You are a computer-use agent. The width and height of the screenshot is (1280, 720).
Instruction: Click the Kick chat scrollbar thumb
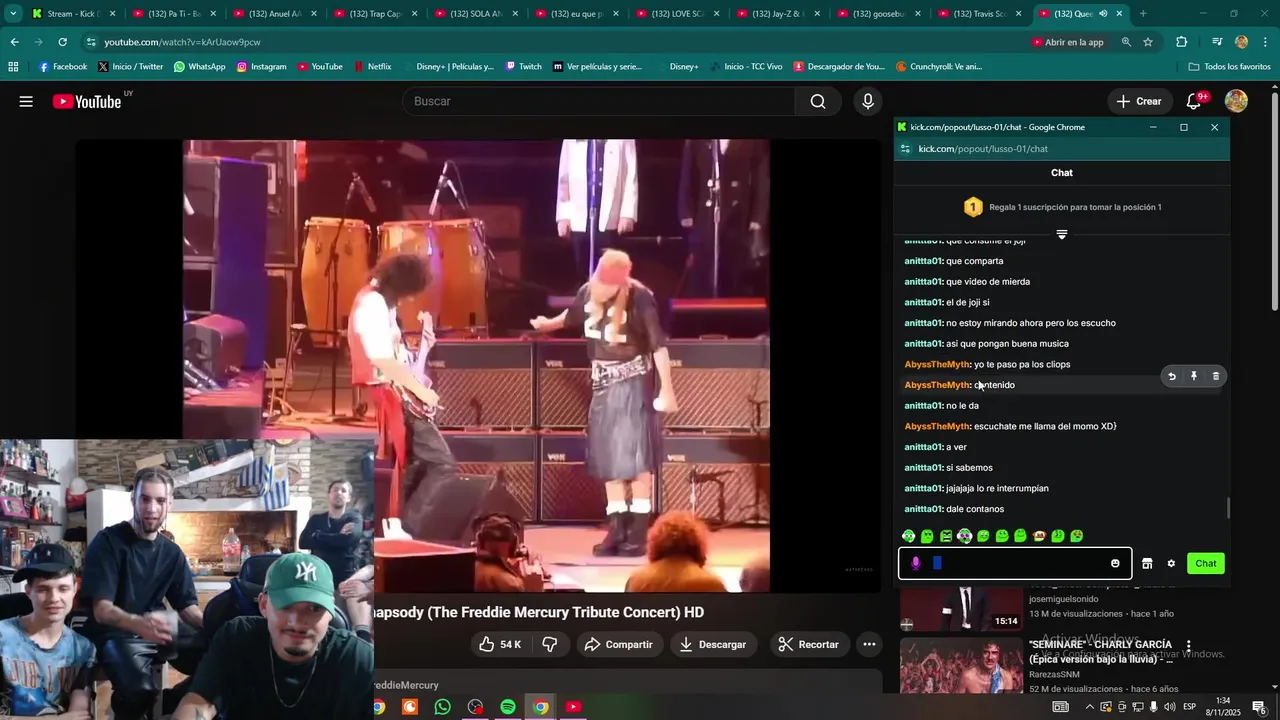click(1228, 508)
